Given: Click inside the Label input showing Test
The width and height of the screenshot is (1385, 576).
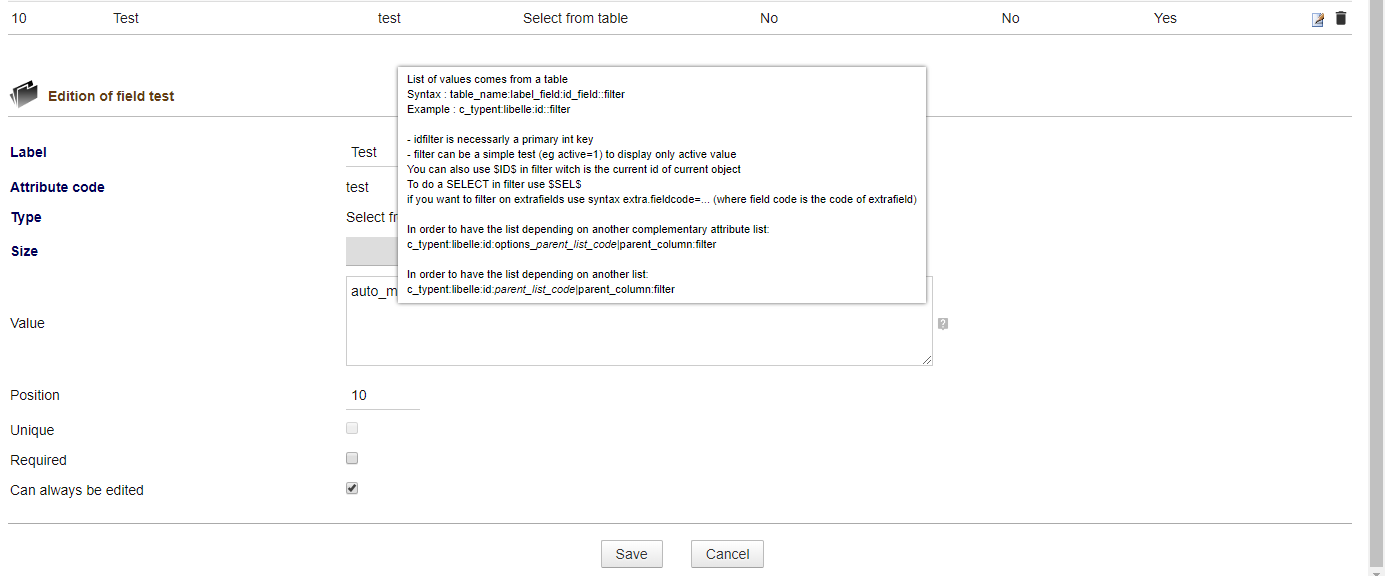Looking at the screenshot, I should tap(370, 152).
